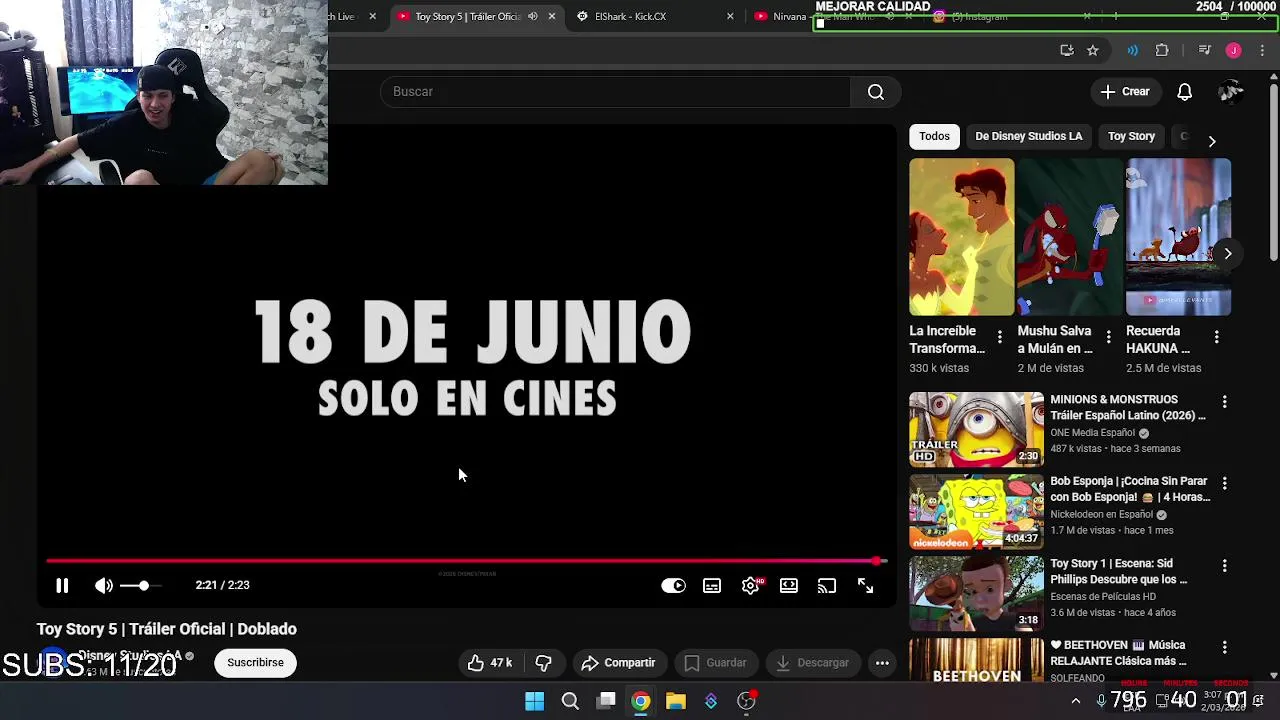Visit the ONE Media Español channel
Image resolution: width=1280 pixels, height=720 pixels.
tap(1092, 433)
